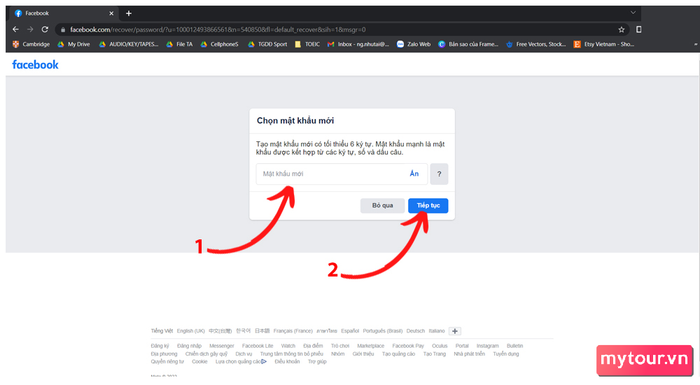This screenshot has height=385, width=700.
Task: Open the My Drive bookmark
Action: coord(74,44)
